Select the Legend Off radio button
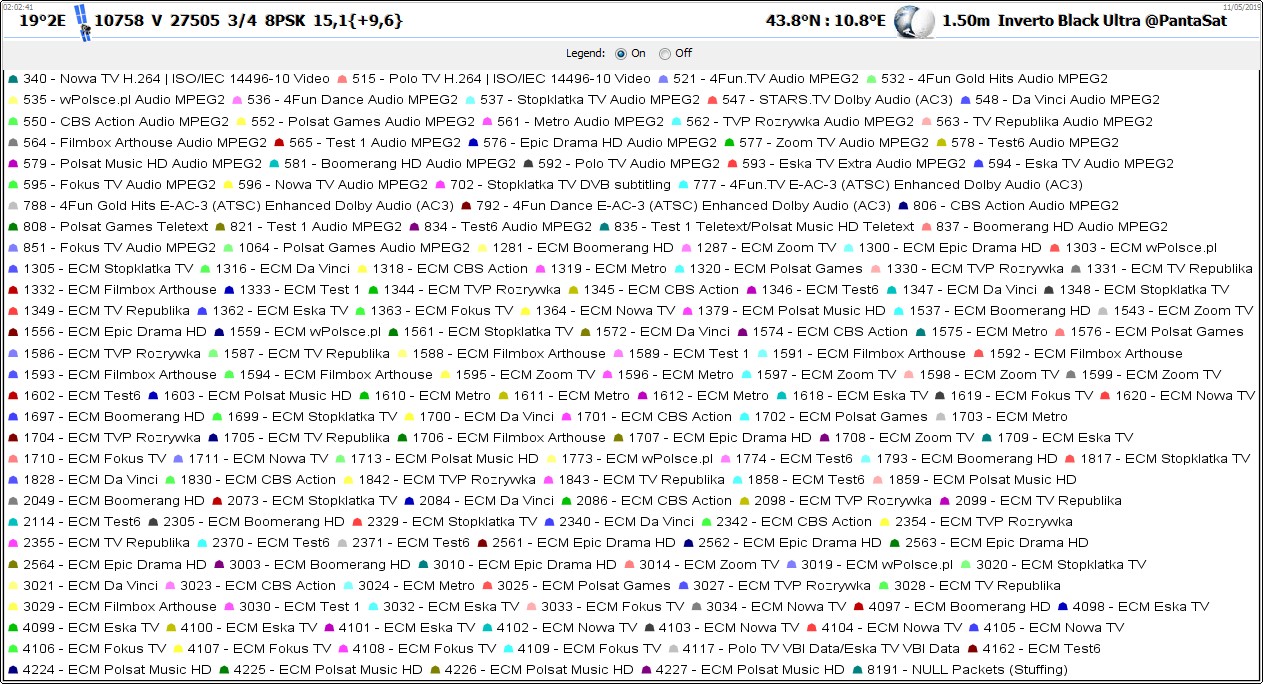Image resolution: width=1263 pixels, height=684 pixels. 665,53
